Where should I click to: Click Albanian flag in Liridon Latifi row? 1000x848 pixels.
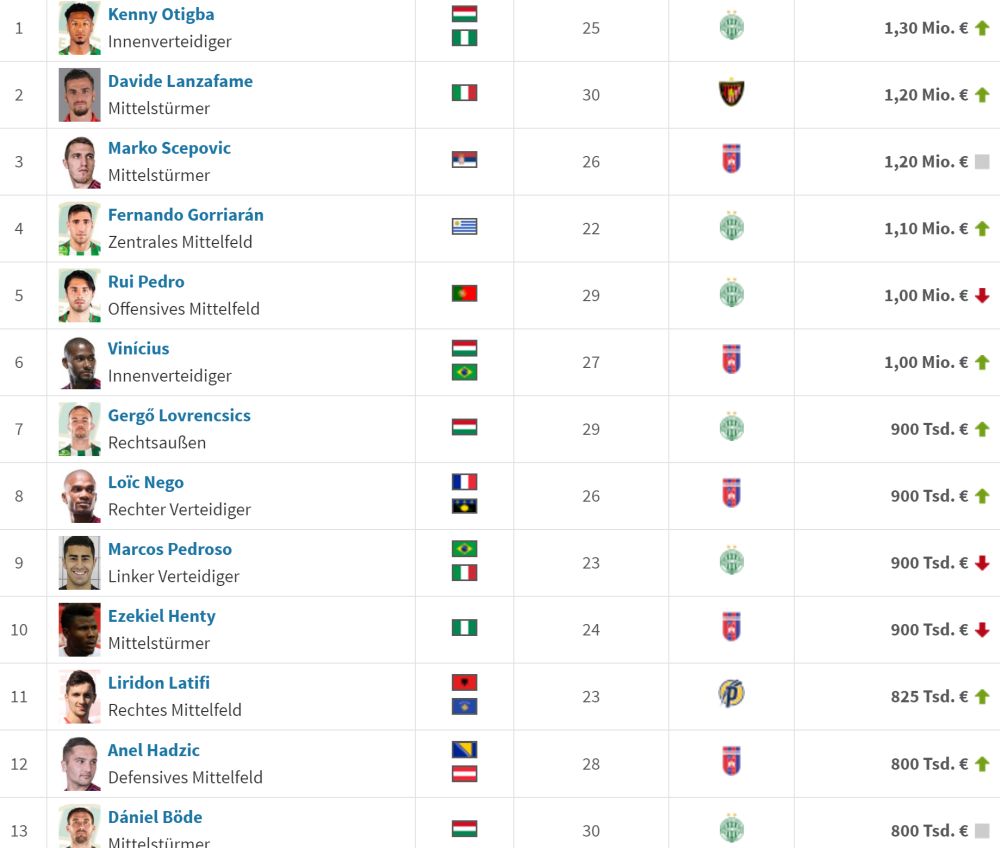pyautogui.click(x=464, y=683)
